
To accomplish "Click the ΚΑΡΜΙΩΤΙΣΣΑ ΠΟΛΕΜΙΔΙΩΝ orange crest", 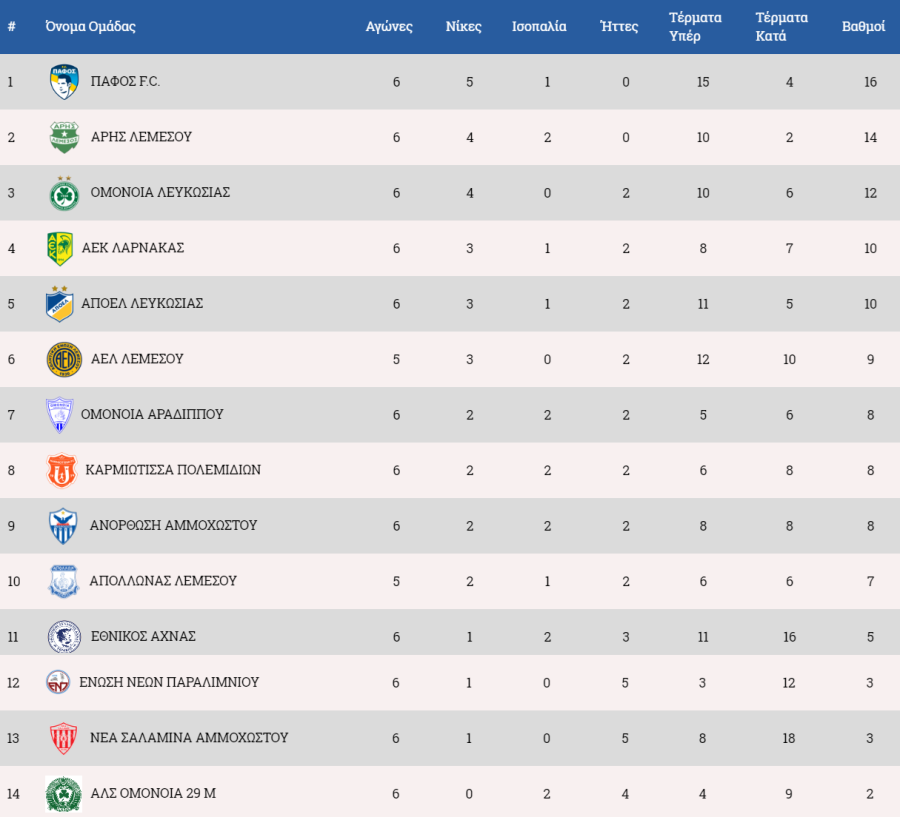I will point(61,470).
